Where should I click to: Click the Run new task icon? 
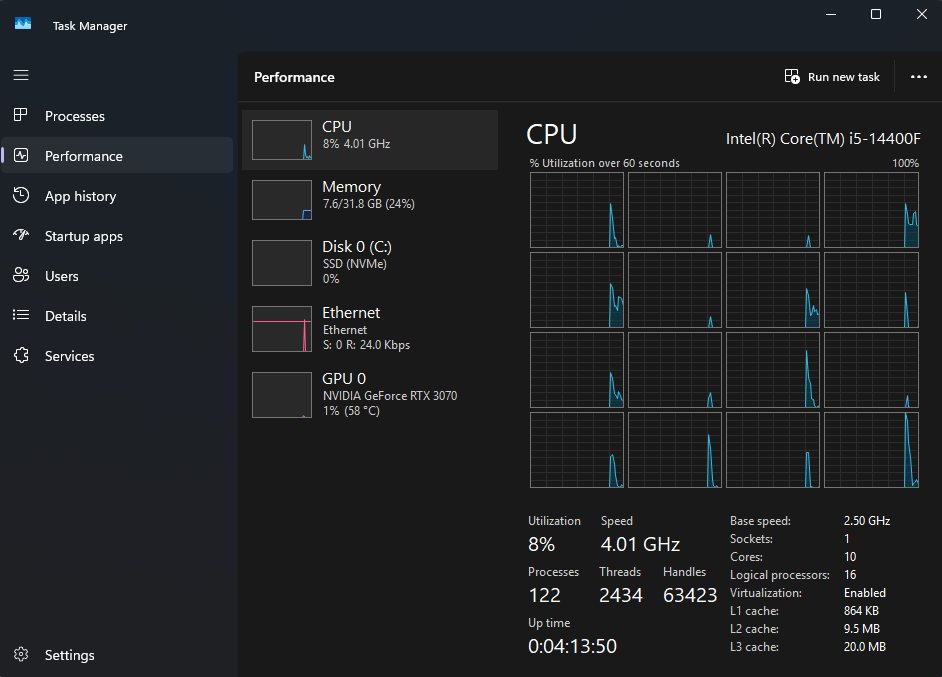pos(792,76)
